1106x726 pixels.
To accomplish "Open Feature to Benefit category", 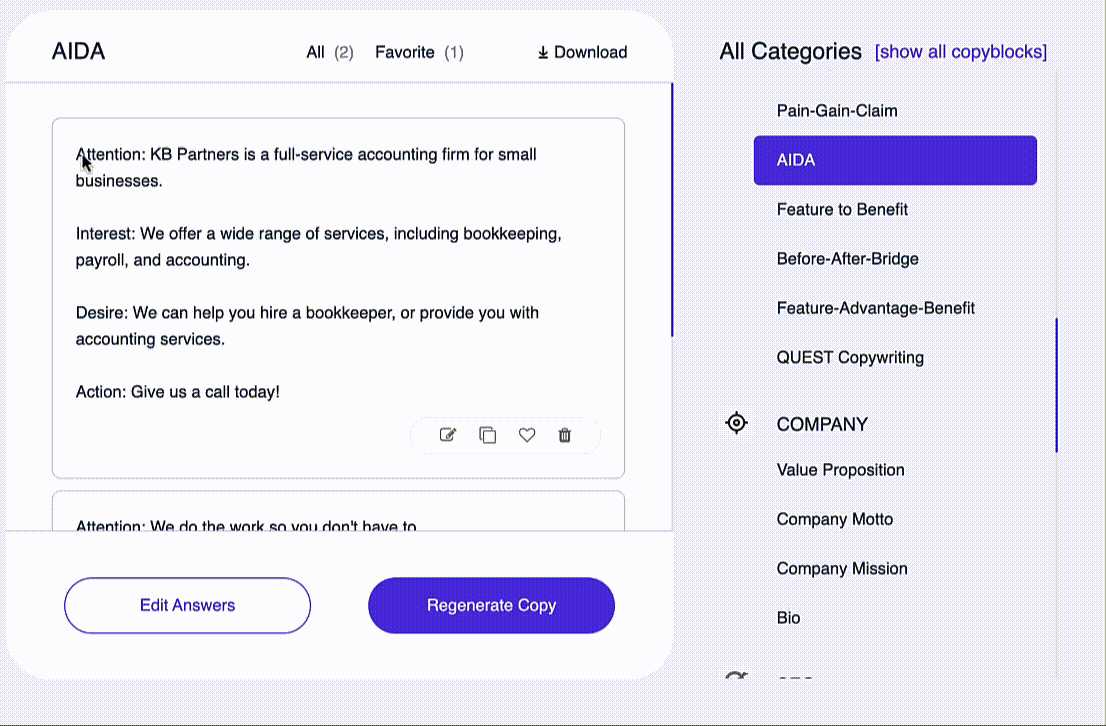I will point(842,210).
